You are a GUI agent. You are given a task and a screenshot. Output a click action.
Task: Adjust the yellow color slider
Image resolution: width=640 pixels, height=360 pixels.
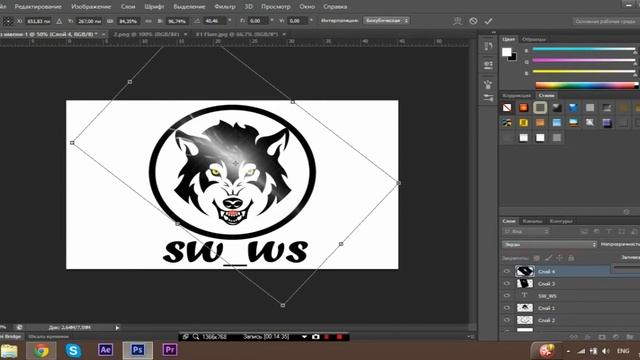tap(584, 72)
